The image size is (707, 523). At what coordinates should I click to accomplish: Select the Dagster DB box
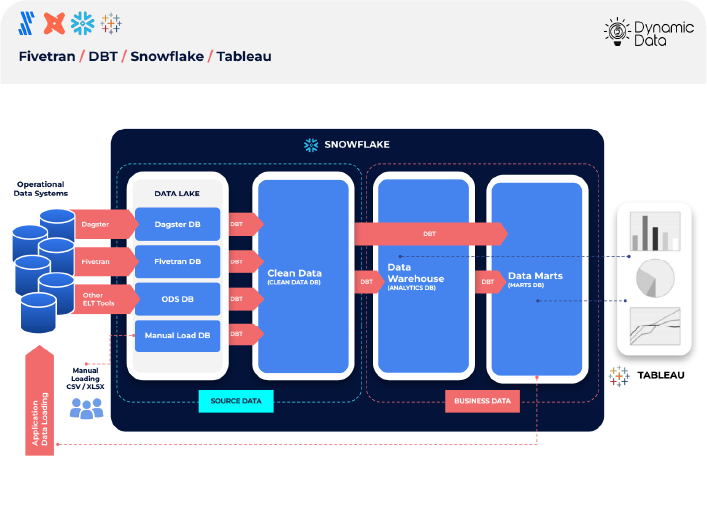pyautogui.click(x=177, y=225)
